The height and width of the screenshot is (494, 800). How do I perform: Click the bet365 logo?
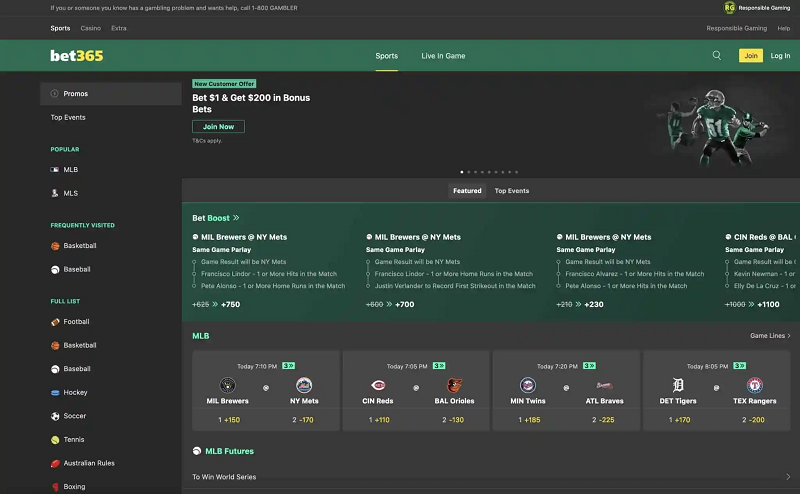point(77,56)
